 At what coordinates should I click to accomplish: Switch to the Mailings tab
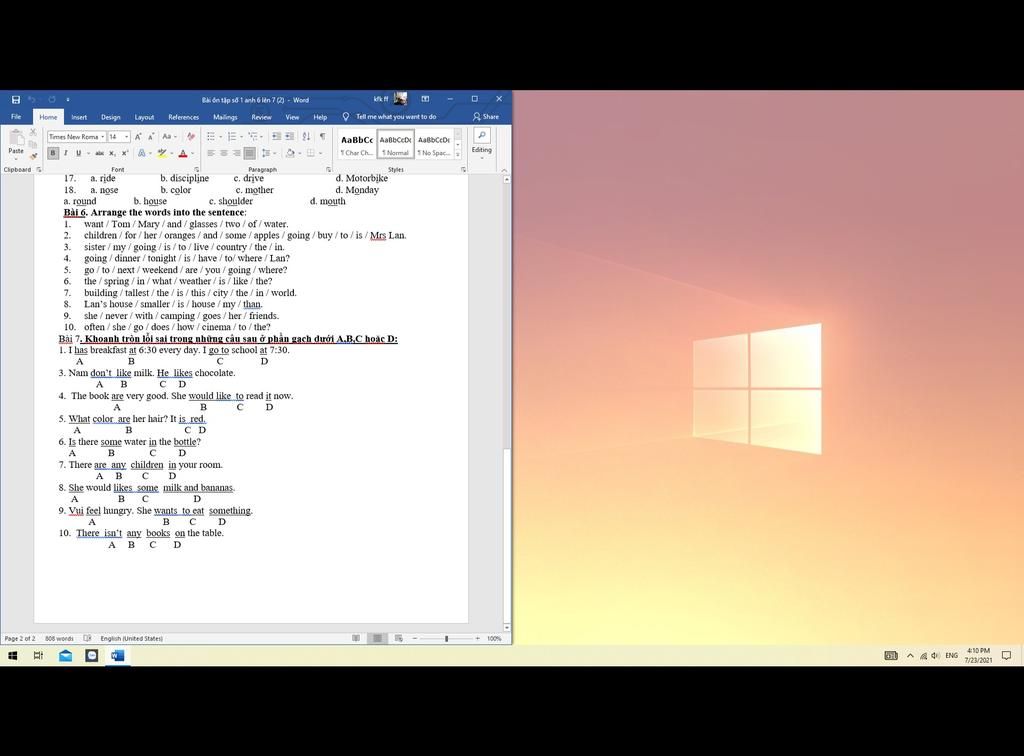coord(225,117)
